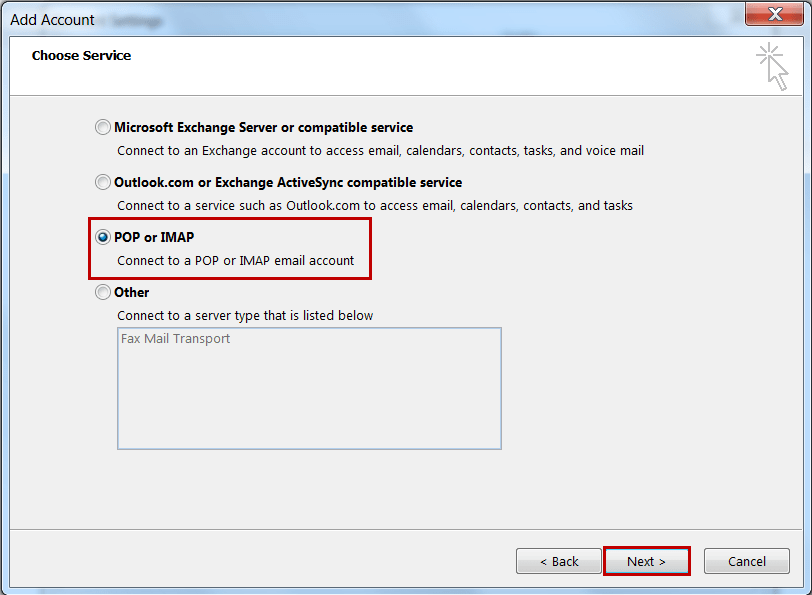
Task: Select Fax Mail Transport in the list
Action: pyautogui.click(x=176, y=338)
